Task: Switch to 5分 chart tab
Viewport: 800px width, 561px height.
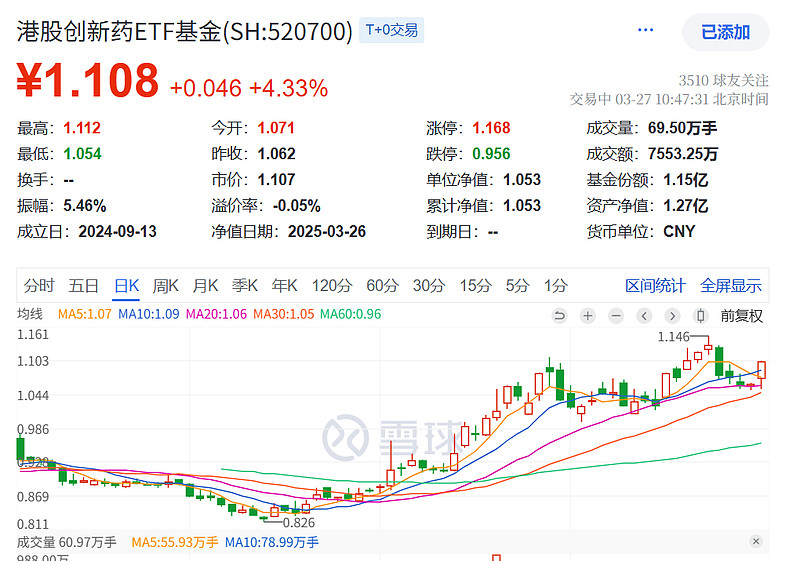Action: tap(517, 286)
